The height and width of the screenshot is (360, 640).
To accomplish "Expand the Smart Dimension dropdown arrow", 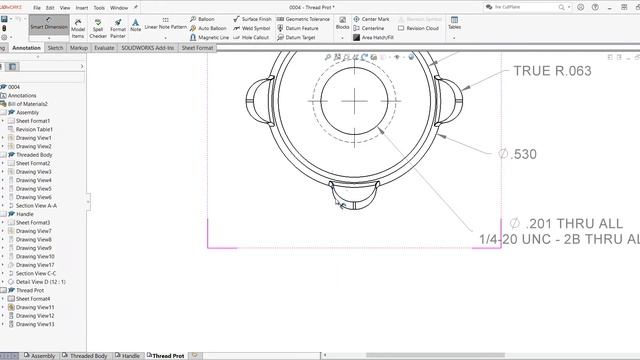I will point(49,38).
